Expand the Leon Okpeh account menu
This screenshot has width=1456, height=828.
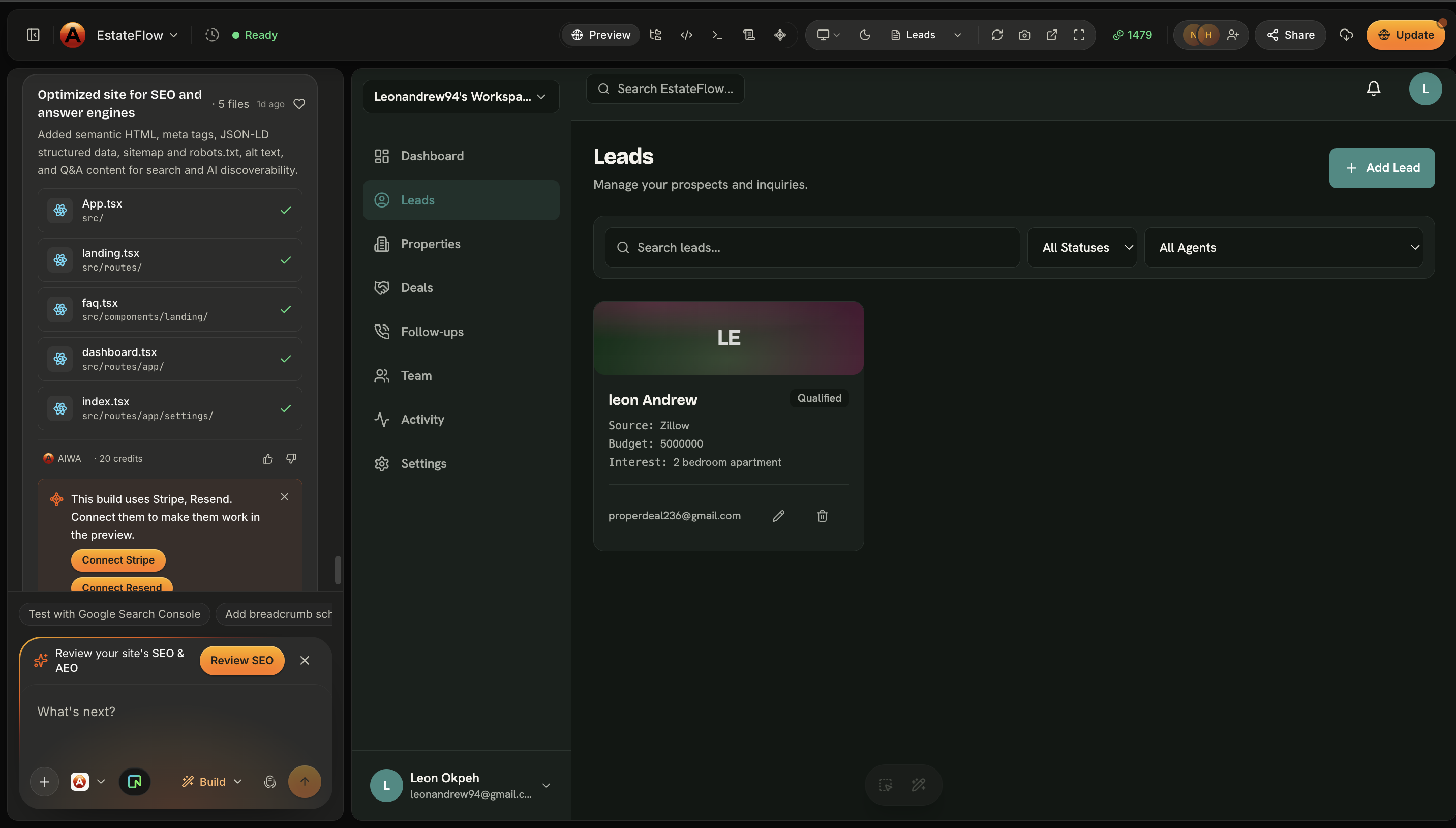coord(461,785)
